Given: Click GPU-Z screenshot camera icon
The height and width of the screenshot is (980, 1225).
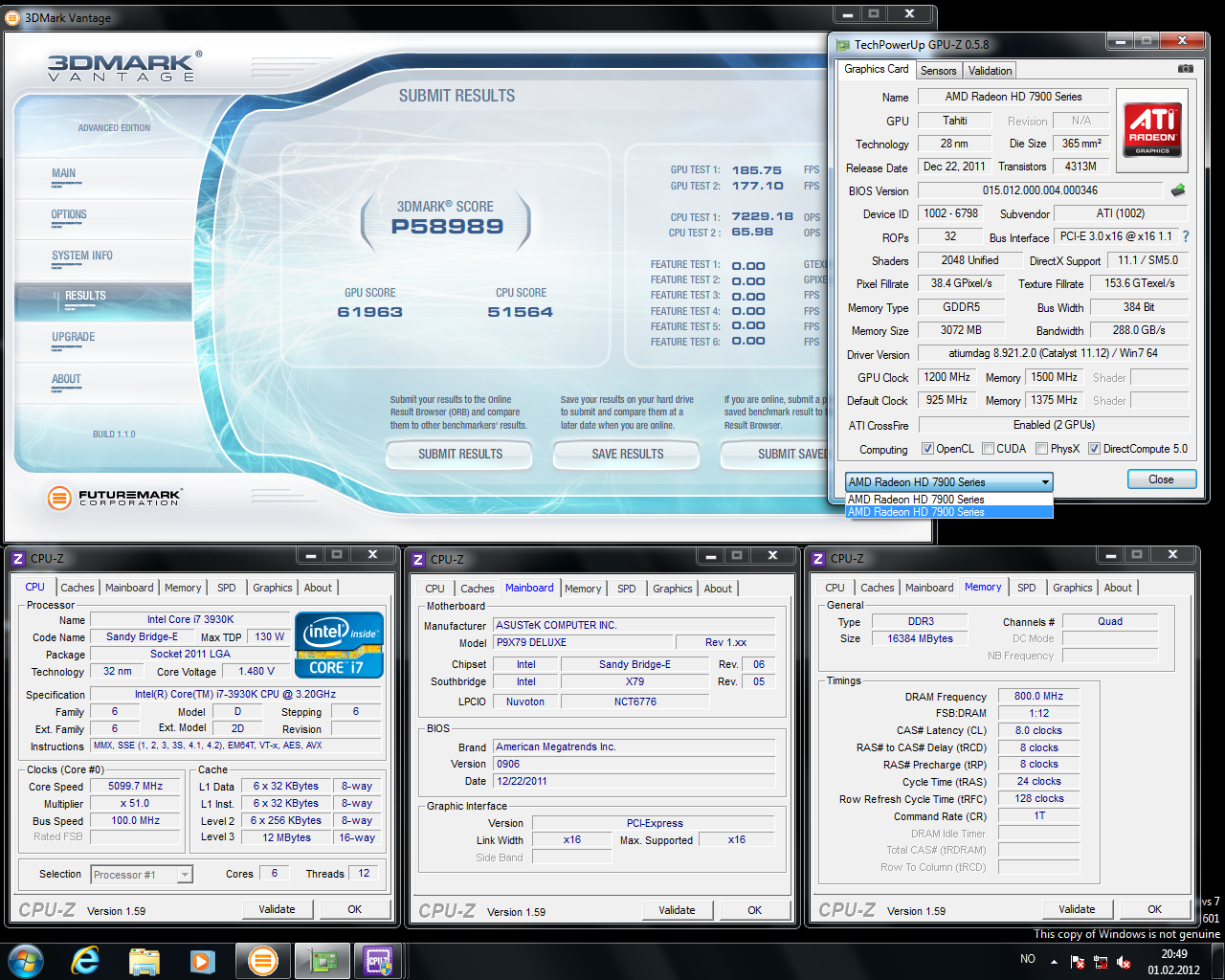Looking at the screenshot, I should click(x=1185, y=69).
